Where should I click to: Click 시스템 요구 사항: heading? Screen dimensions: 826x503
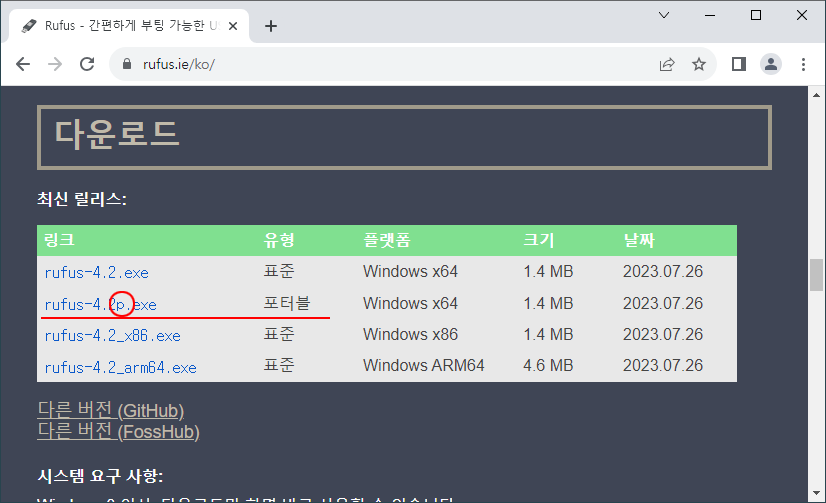100,476
